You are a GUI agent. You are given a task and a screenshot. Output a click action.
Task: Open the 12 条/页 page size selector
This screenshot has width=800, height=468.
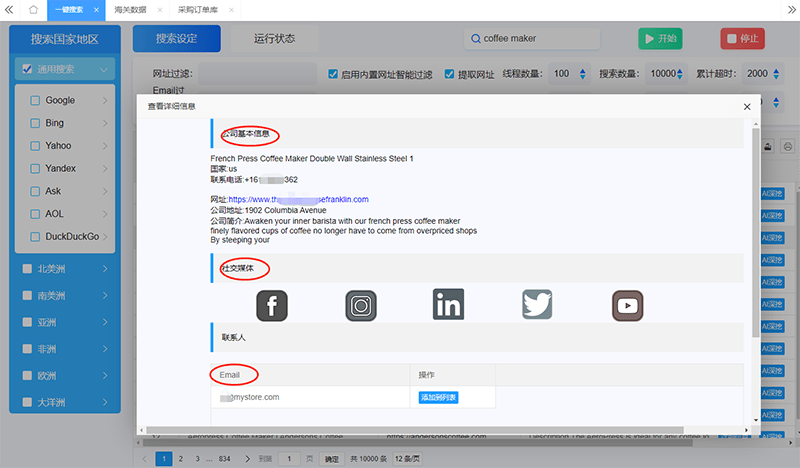click(407, 459)
